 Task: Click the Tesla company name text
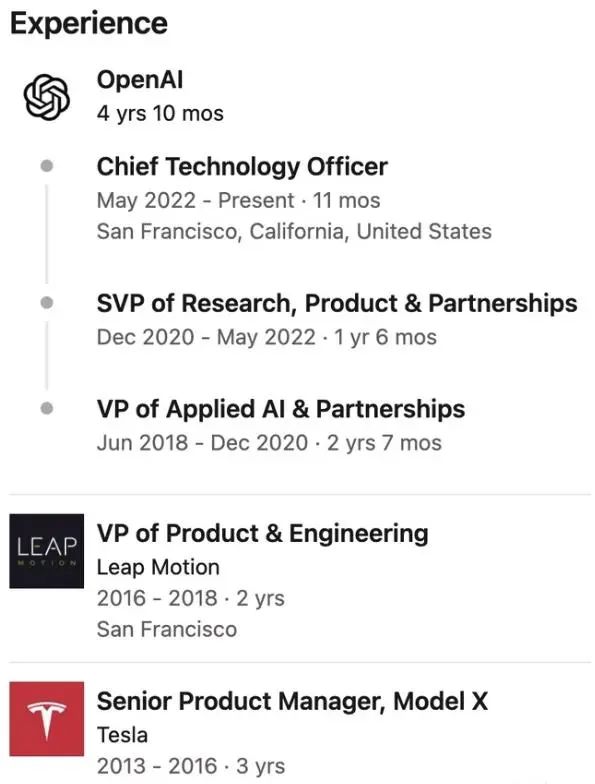(x=122, y=736)
